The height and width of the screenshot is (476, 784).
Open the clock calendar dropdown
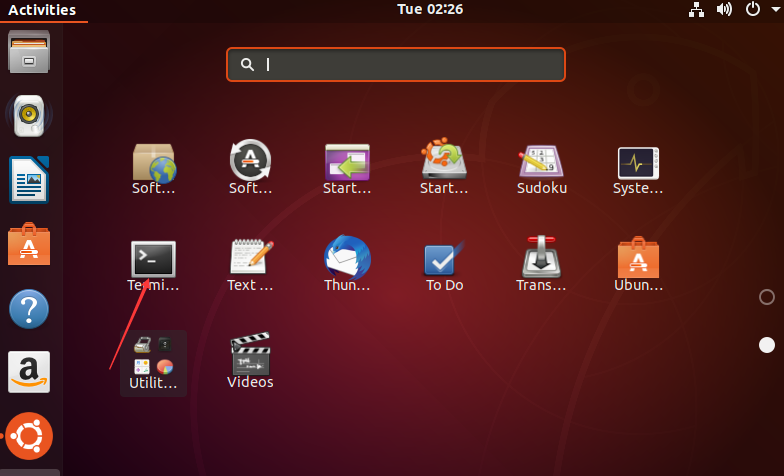430,10
